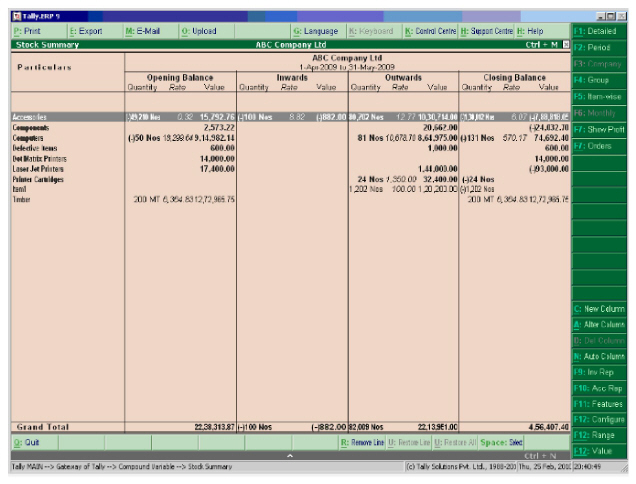Click the Opening Balance column header
The height and width of the screenshot is (484, 636).
coord(180,77)
